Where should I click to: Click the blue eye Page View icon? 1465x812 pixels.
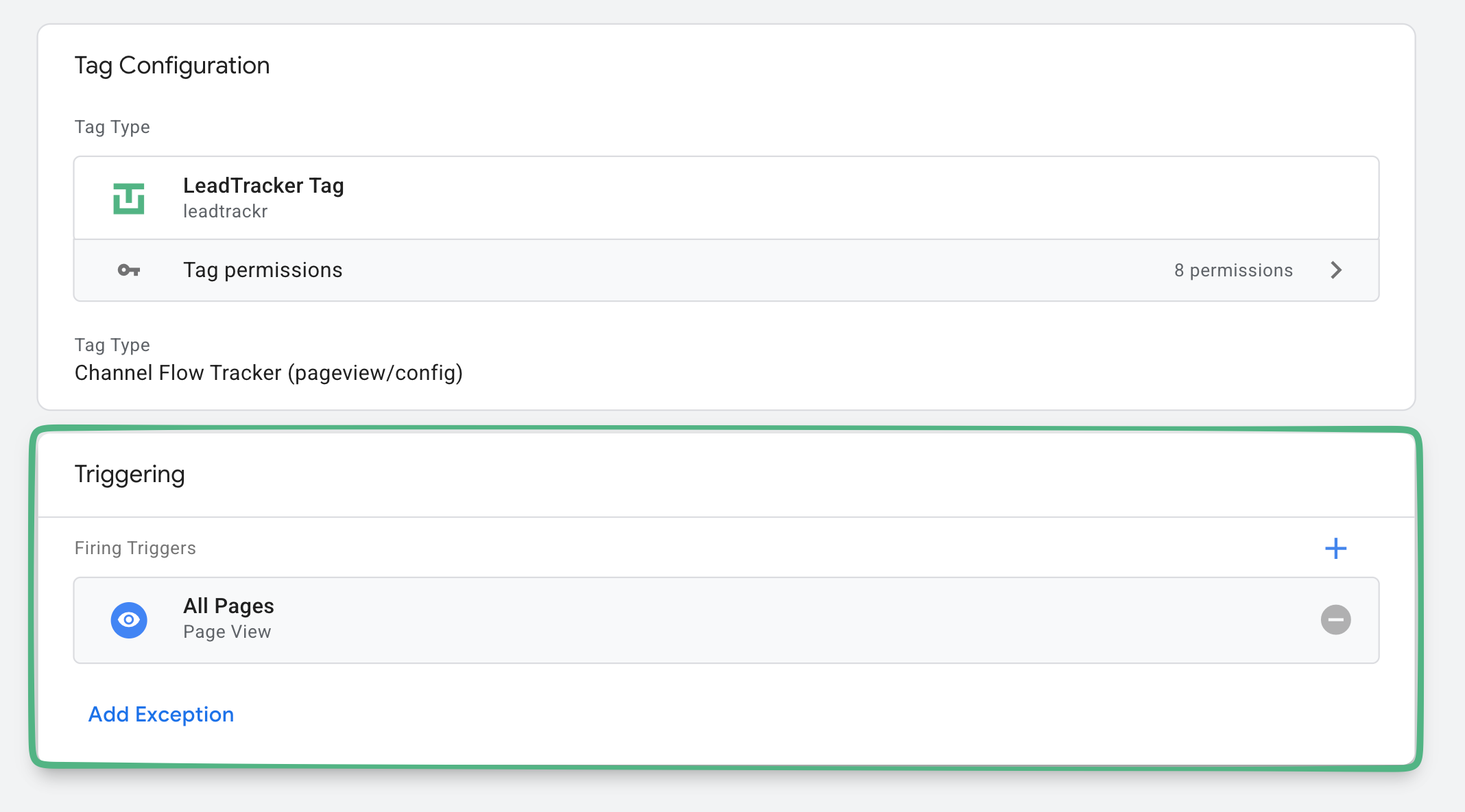click(129, 620)
